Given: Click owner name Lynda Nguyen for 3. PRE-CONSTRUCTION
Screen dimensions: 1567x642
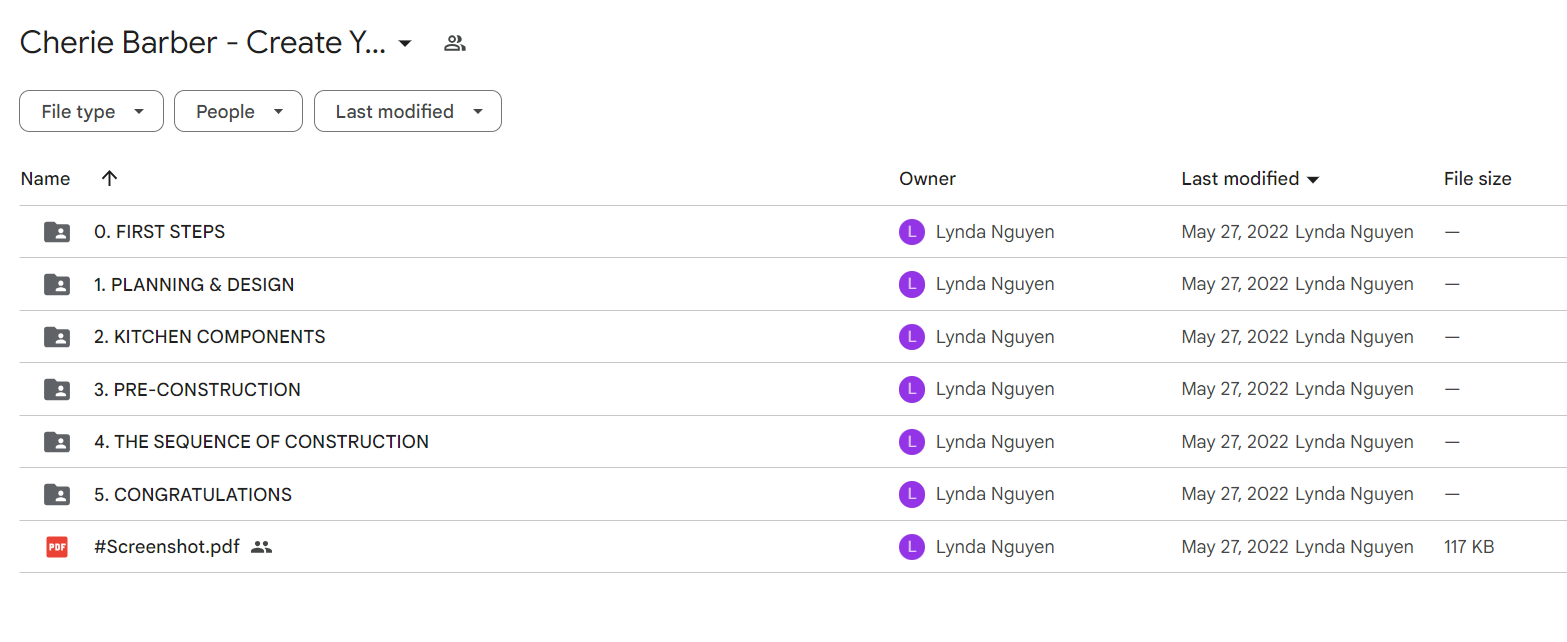Looking at the screenshot, I should pos(995,390).
